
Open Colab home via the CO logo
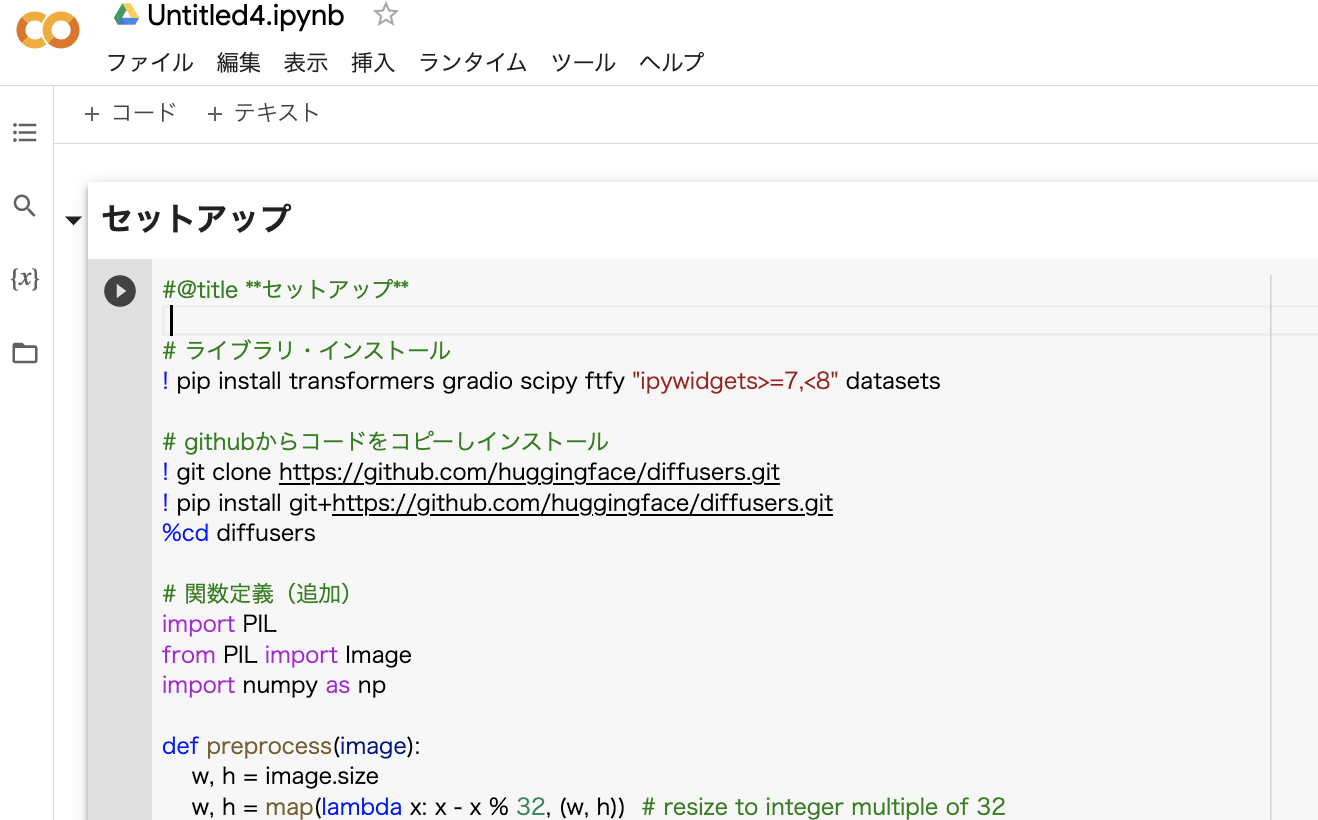click(47, 30)
